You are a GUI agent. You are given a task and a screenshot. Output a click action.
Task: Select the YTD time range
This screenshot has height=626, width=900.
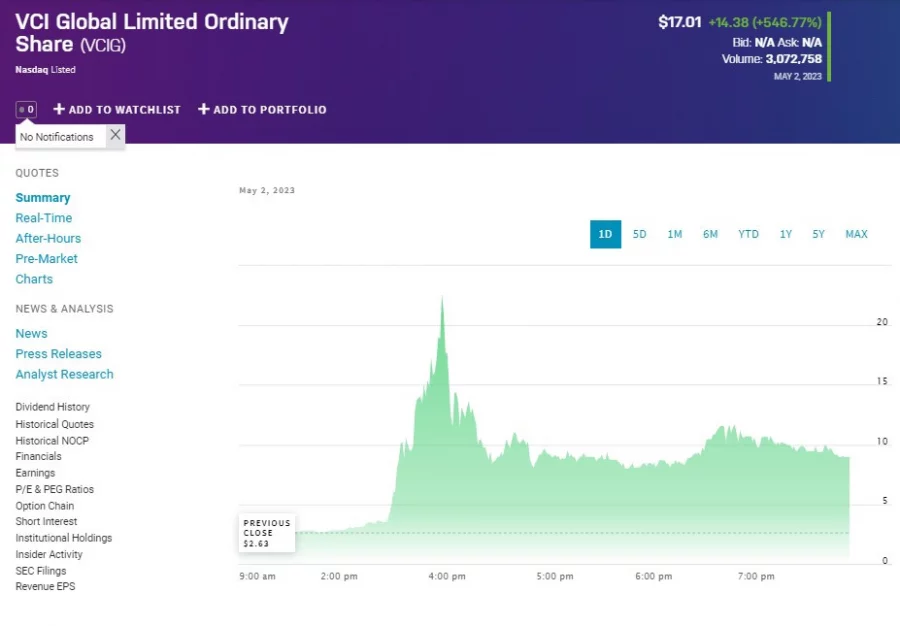747,233
